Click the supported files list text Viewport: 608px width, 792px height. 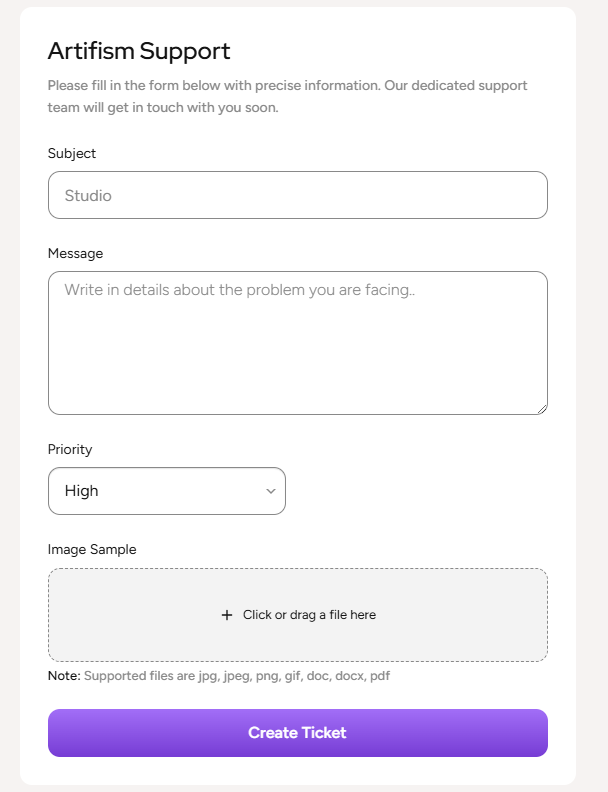coord(236,676)
